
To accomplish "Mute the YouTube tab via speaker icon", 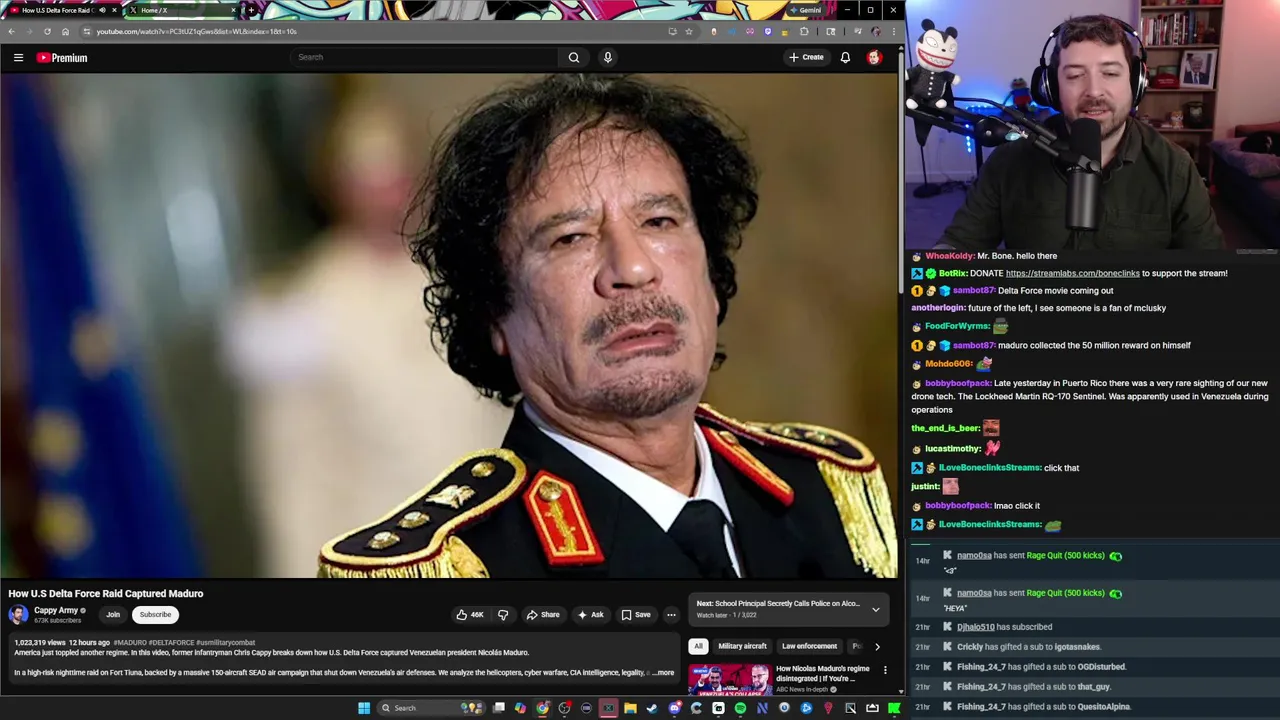I will click(102, 10).
